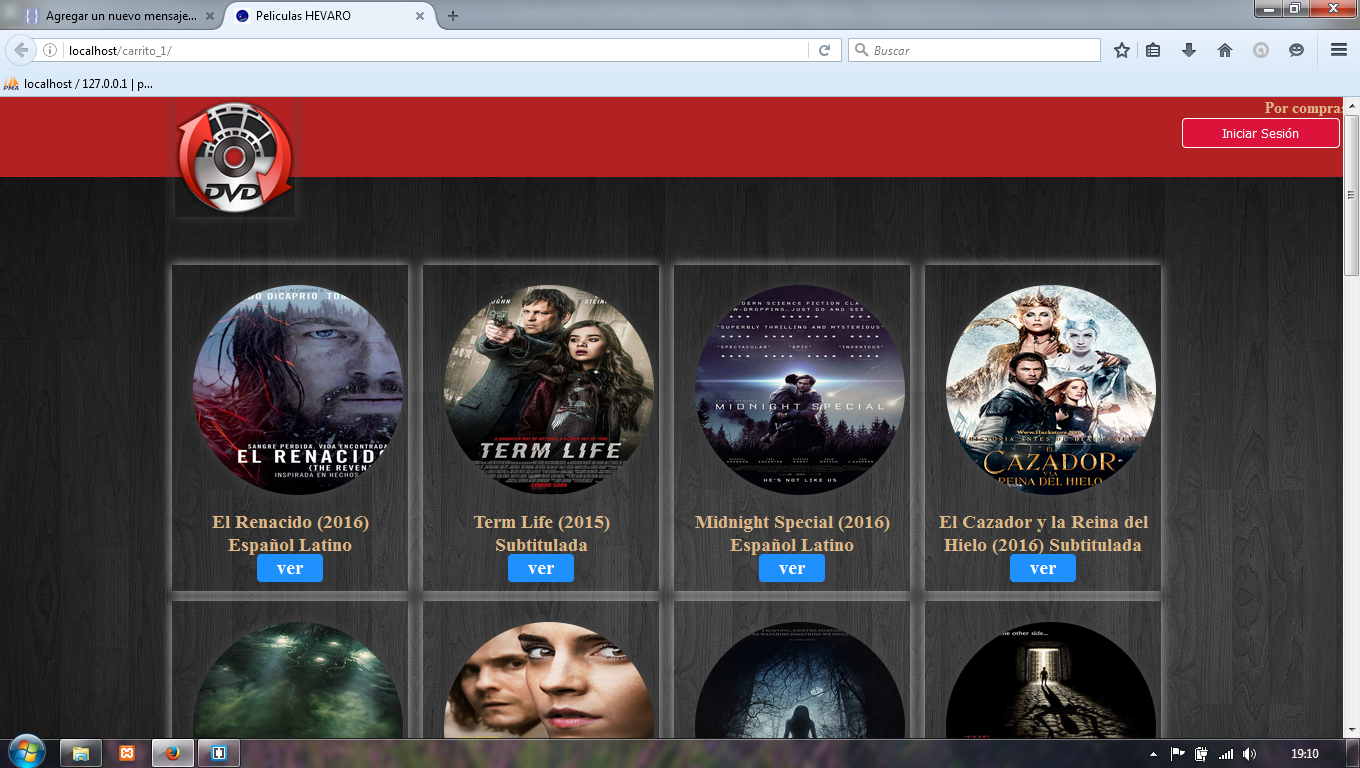Click scrollbar up arrow

(x=1351, y=106)
